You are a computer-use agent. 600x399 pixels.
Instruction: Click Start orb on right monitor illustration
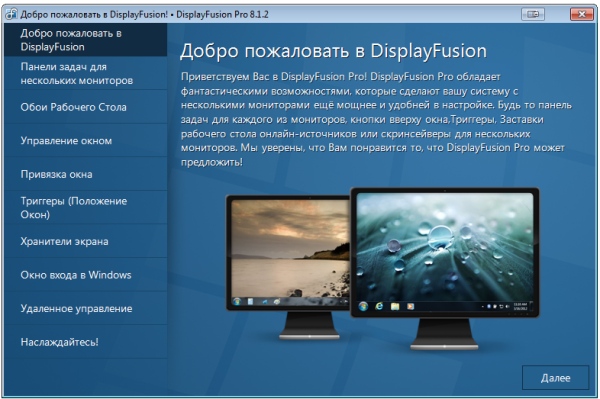(363, 306)
